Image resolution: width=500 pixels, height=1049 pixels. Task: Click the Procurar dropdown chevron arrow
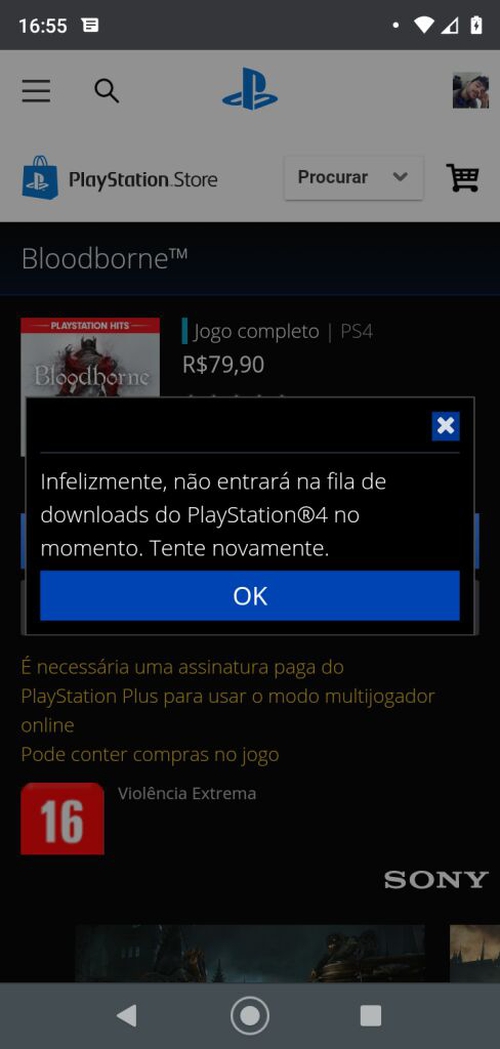coord(400,177)
